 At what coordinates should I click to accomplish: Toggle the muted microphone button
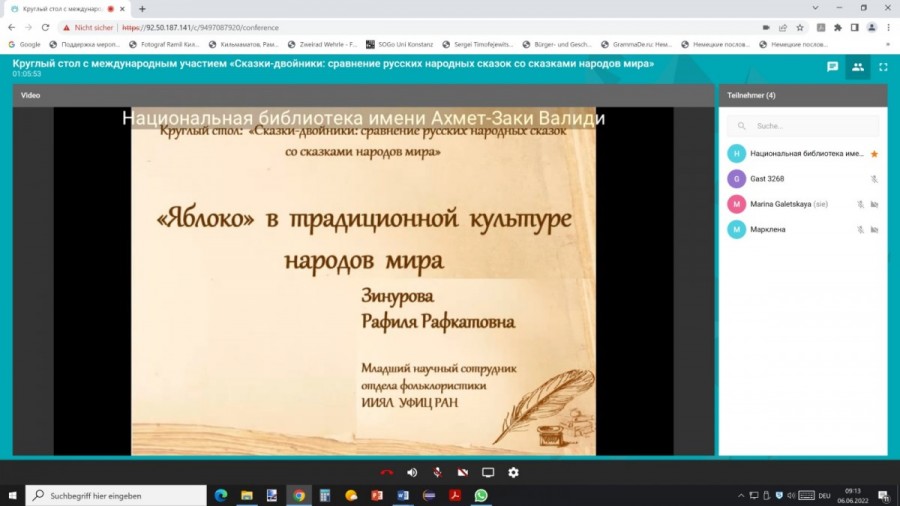click(437, 472)
